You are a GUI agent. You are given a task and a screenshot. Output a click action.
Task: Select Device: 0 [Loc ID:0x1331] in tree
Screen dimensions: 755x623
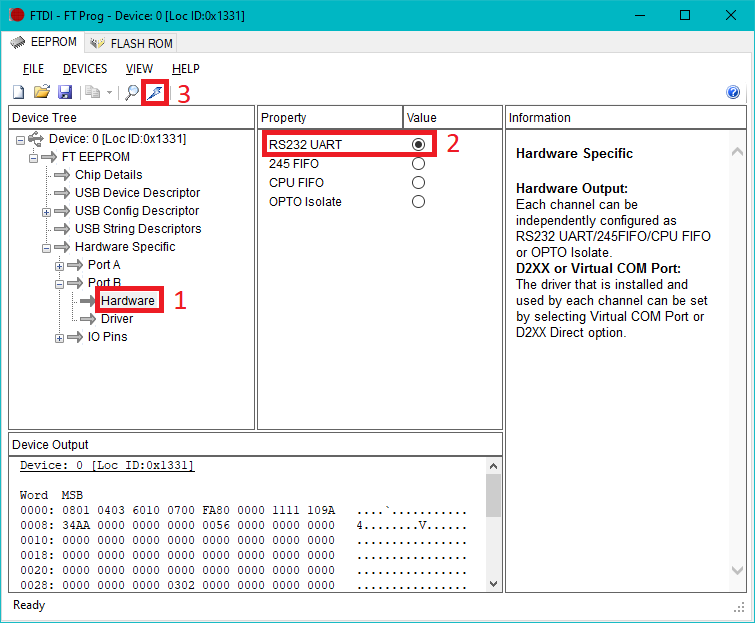click(117, 139)
